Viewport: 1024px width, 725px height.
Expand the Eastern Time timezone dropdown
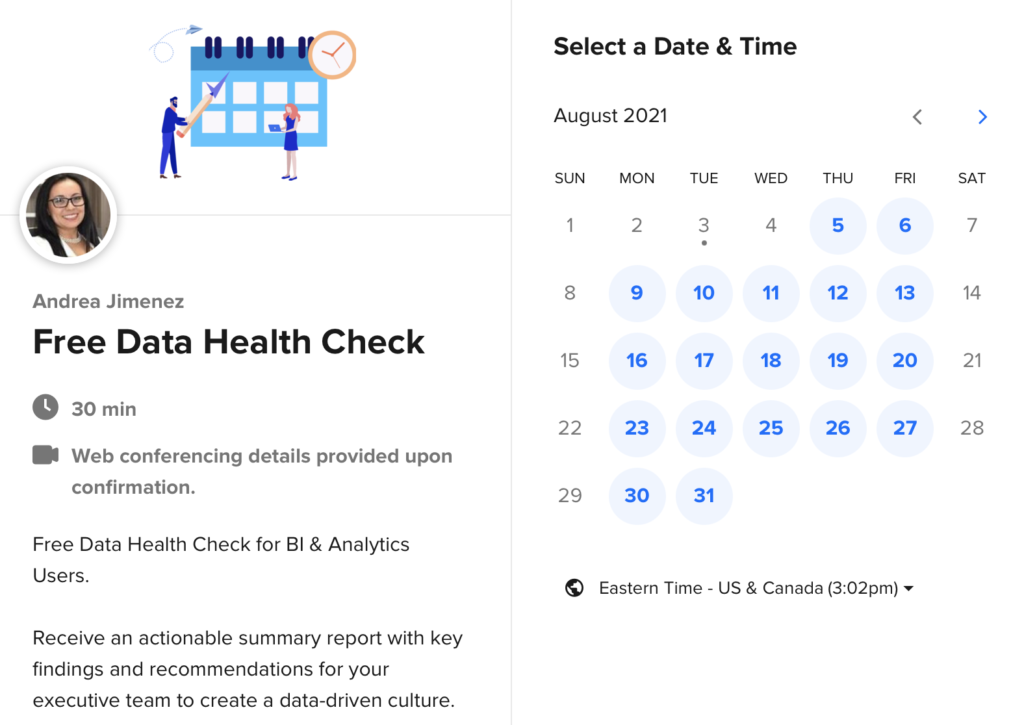(756, 588)
